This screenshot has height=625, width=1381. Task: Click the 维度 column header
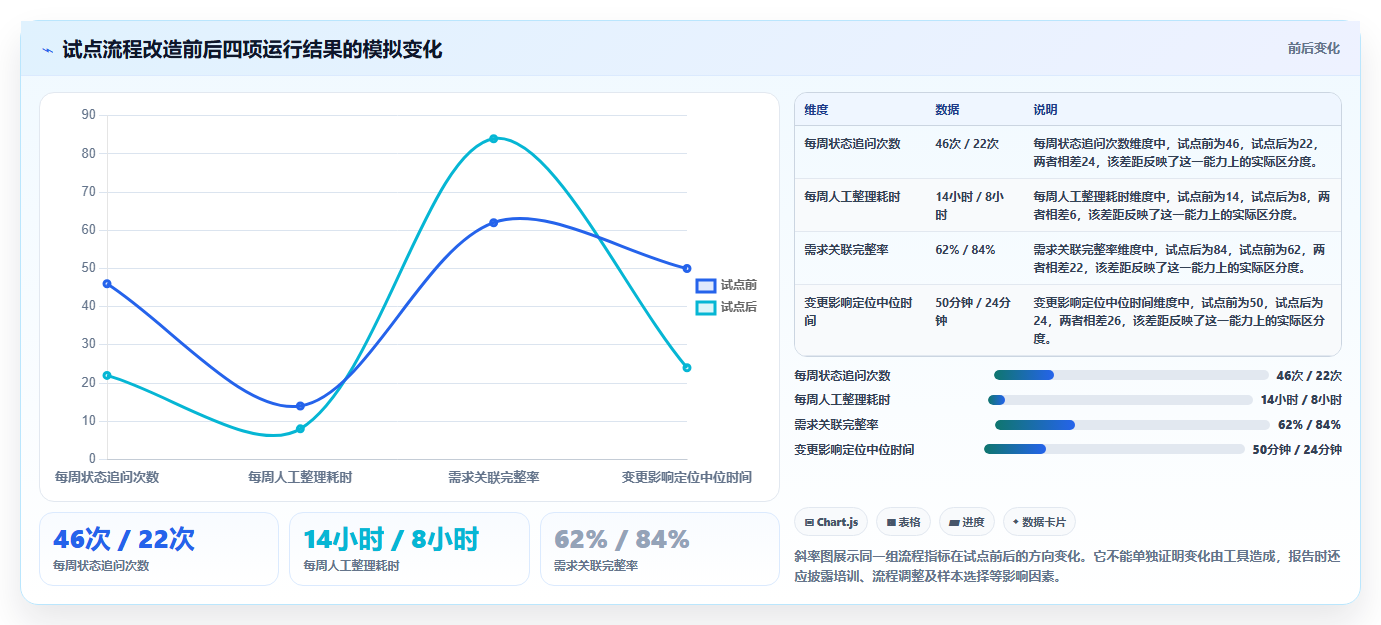pos(816,110)
